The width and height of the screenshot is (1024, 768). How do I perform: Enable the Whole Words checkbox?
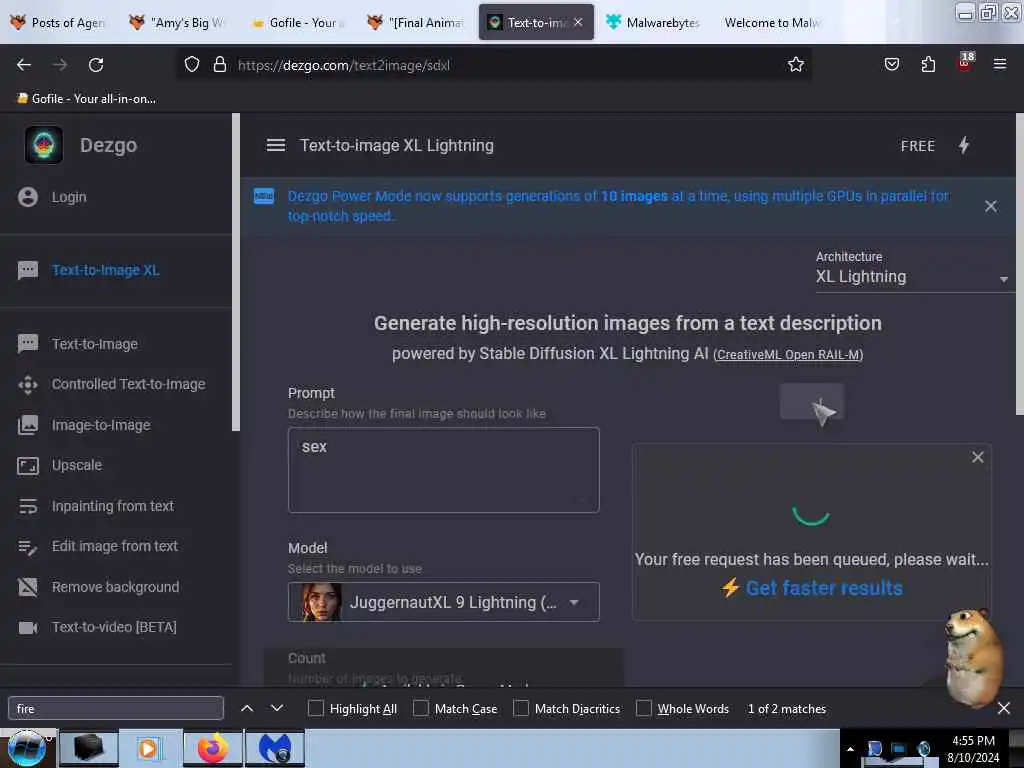click(x=644, y=709)
